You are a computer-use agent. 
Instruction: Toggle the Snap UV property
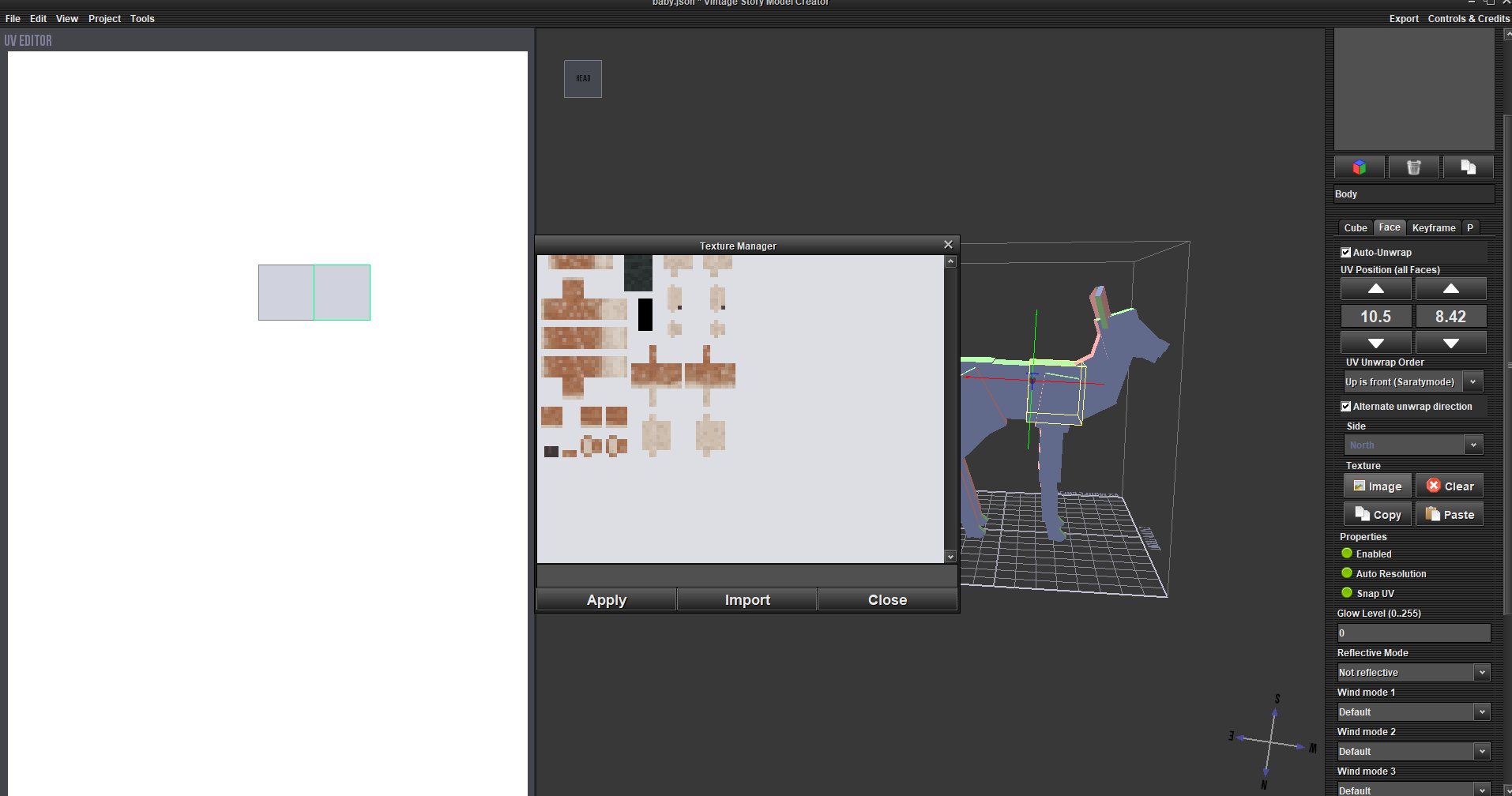point(1347,593)
